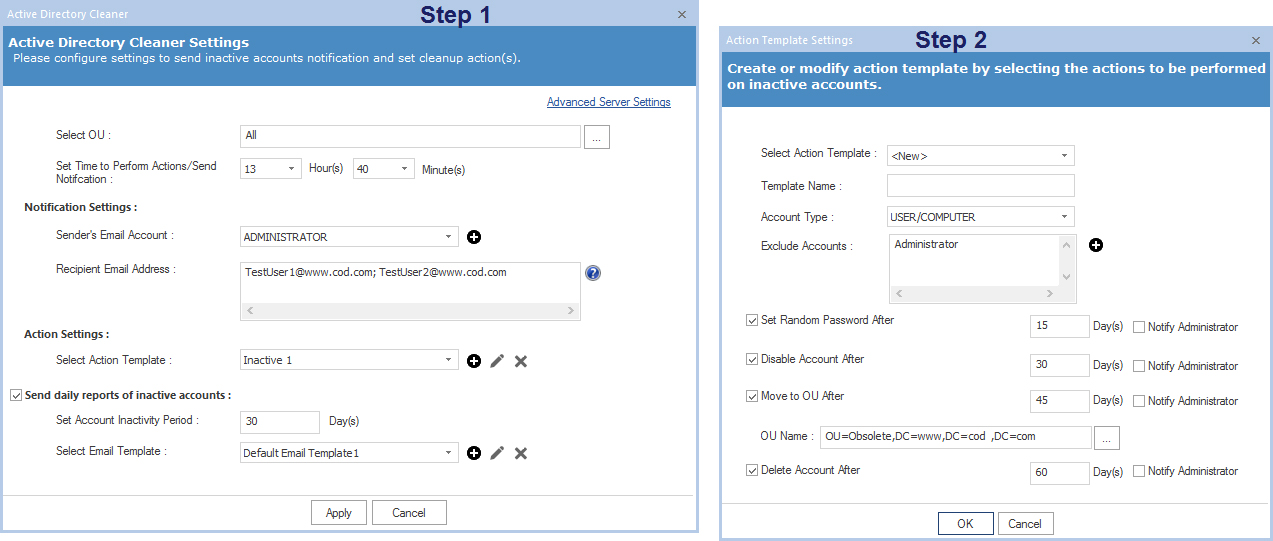1273x541 pixels.
Task: Click the Move to OU After days field
Action: pyautogui.click(x=1059, y=401)
